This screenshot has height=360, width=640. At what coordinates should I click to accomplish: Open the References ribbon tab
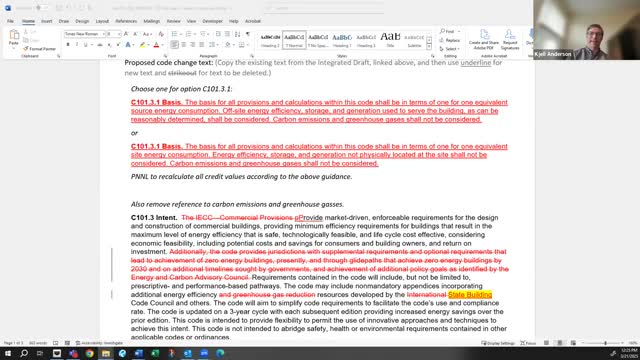click(126, 21)
